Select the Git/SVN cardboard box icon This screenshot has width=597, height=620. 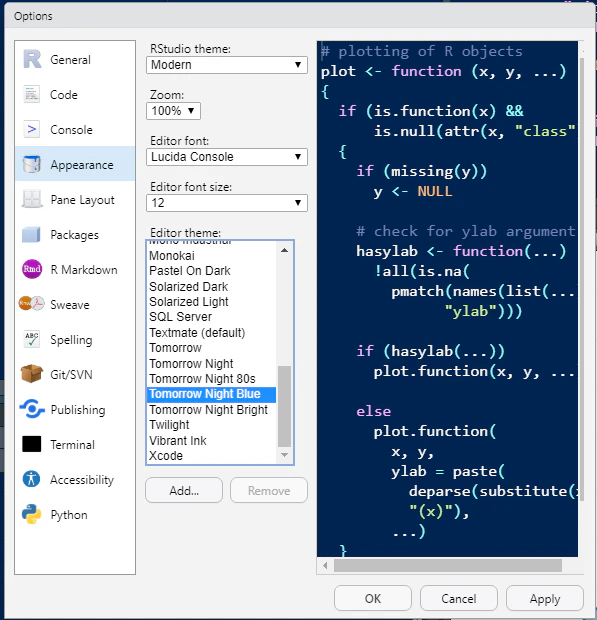pyautogui.click(x=32, y=374)
